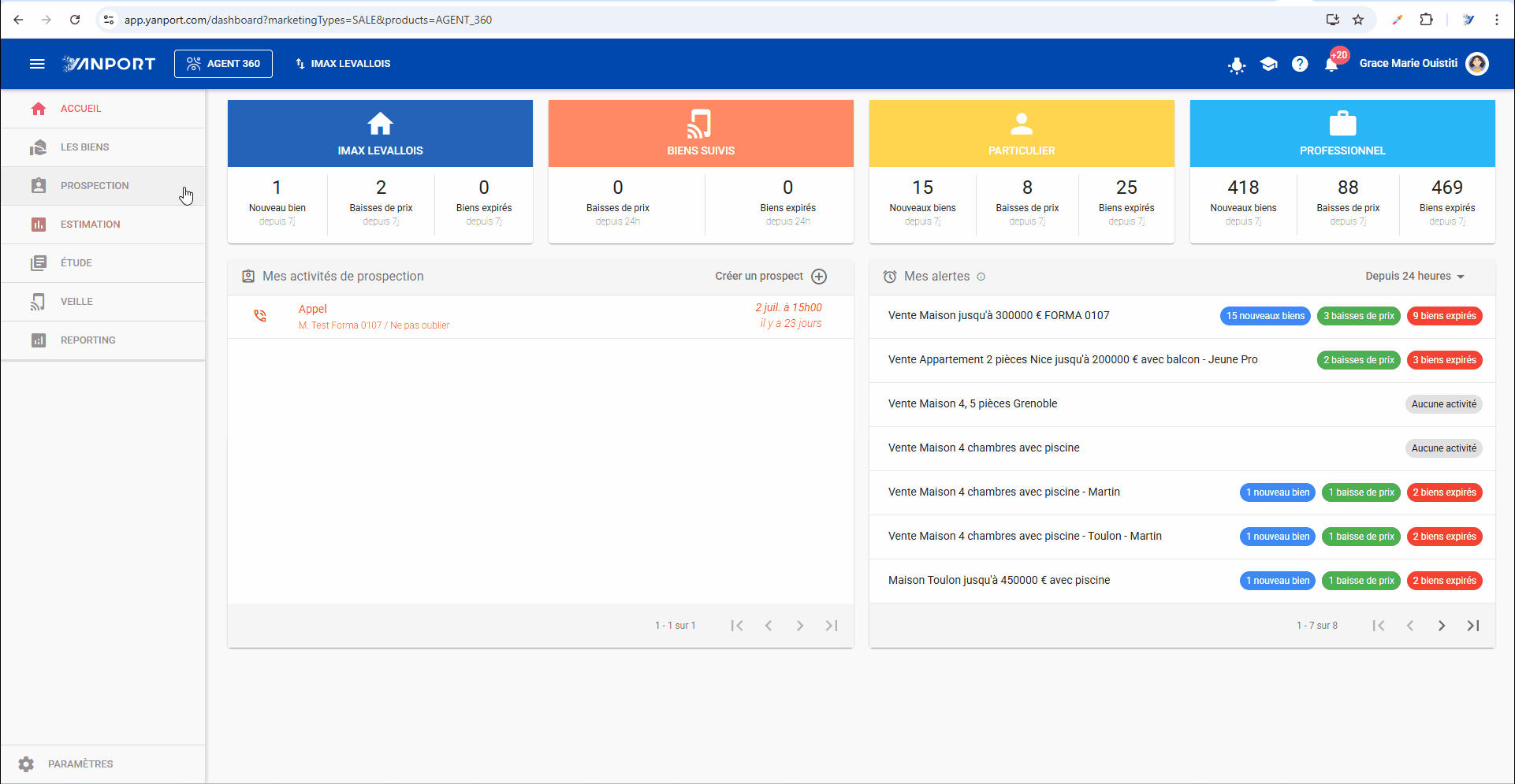Go to last page of prospection activities
1515x784 pixels.
point(832,626)
